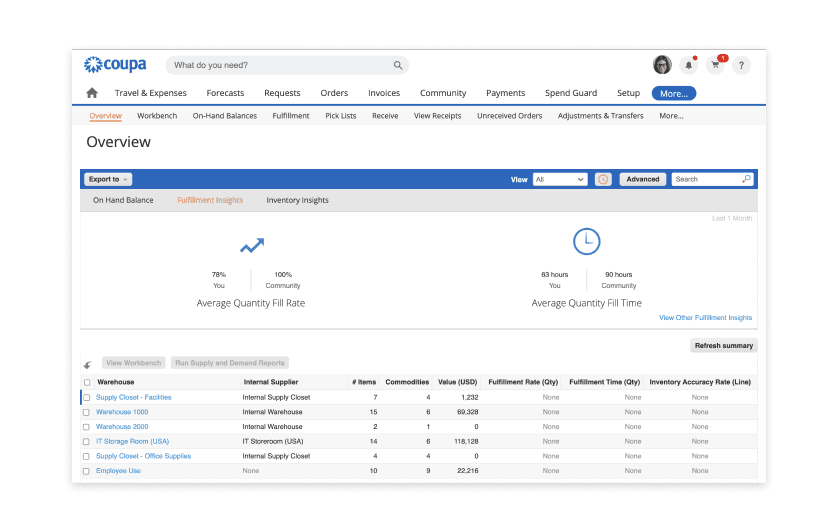
Task: Expand the Export to dropdown
Action: click(108, 179)
